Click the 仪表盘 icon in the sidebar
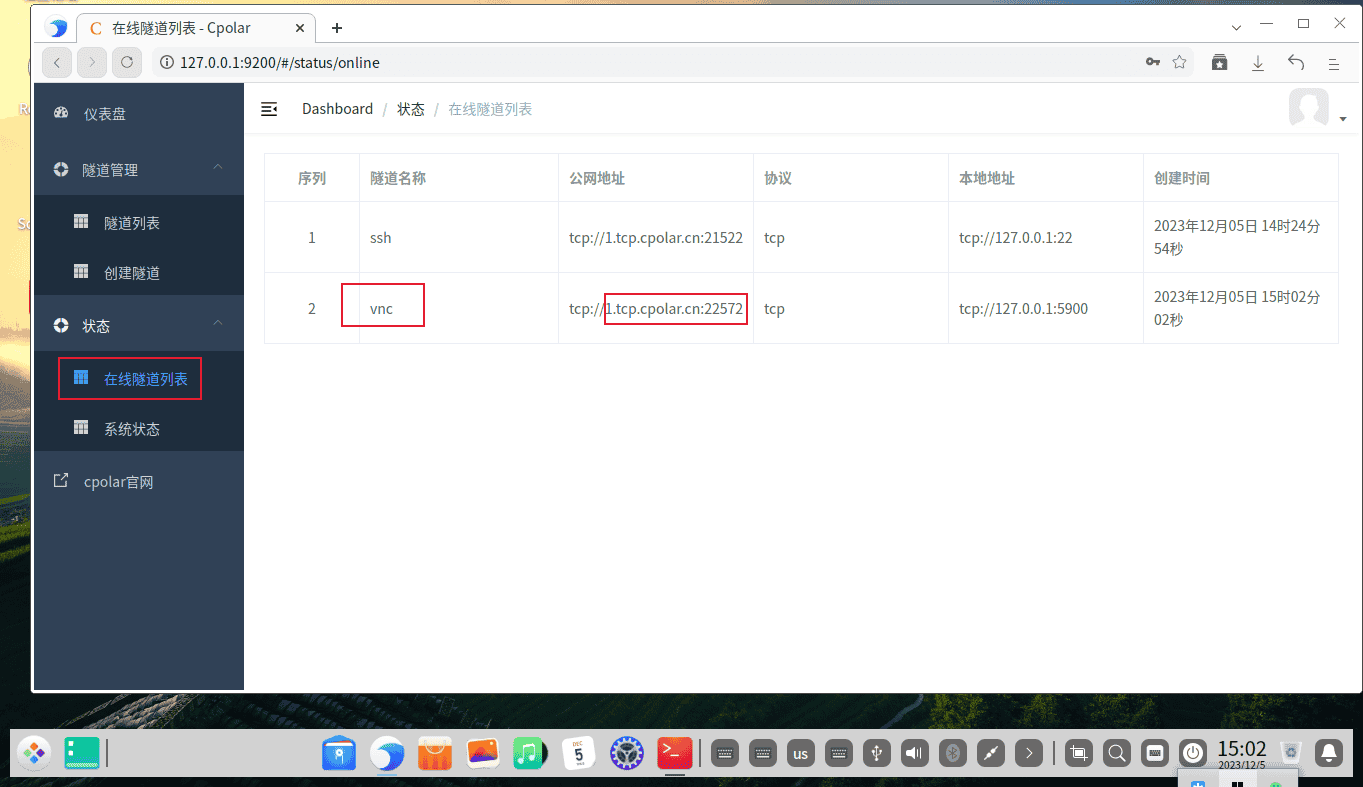Screen dimensions: 1363x787 [62, 113]
